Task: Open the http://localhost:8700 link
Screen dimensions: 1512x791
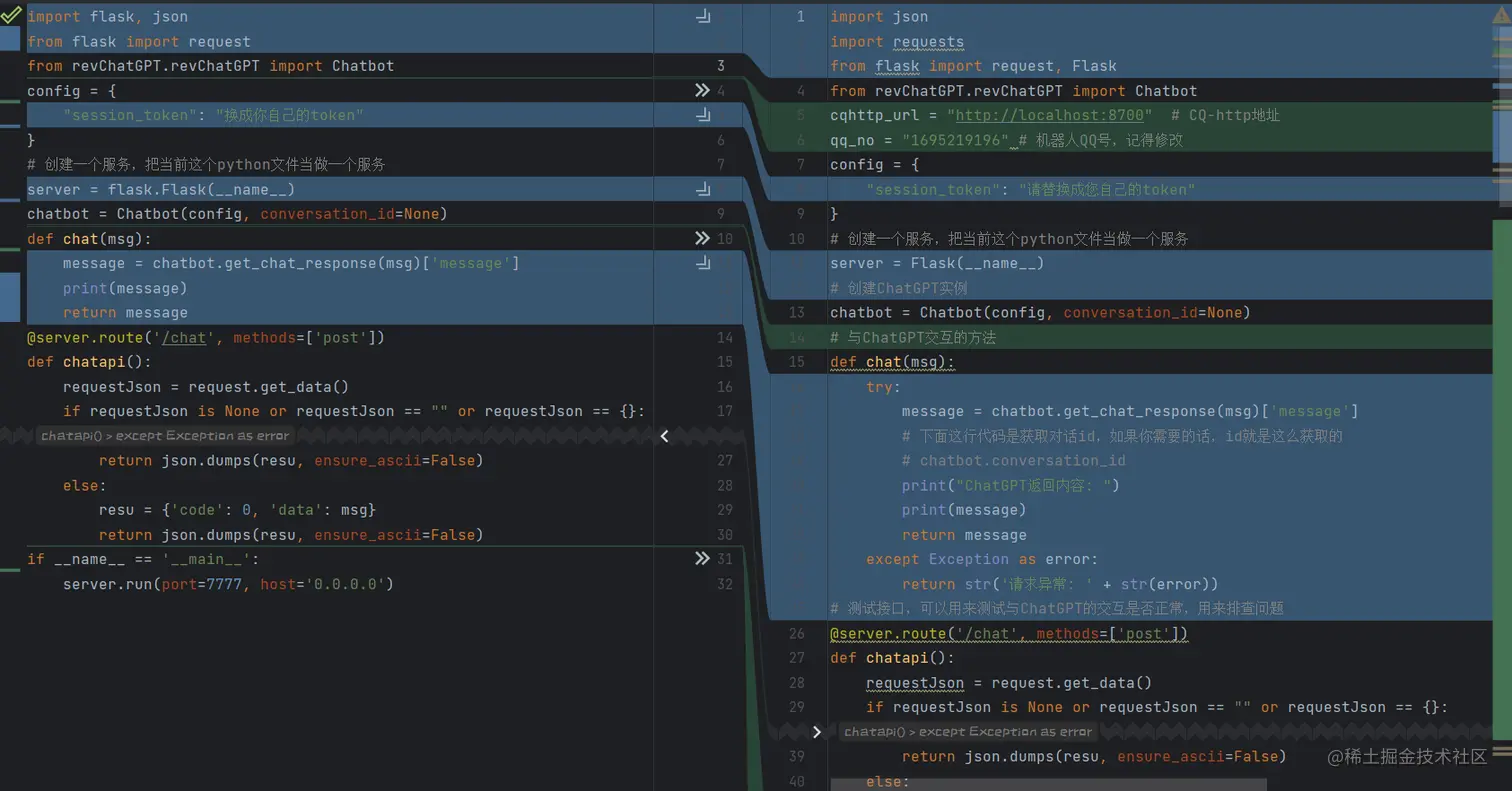Action: tap(1049, 115)
